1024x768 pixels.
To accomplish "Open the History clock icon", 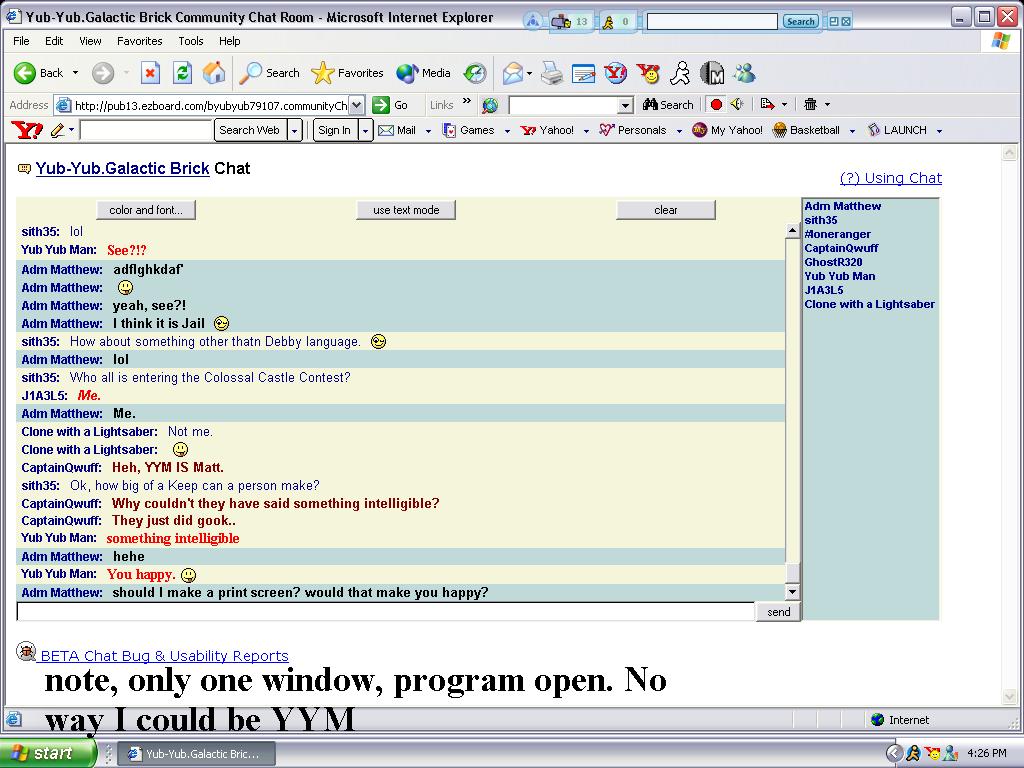I will [475, 73].
